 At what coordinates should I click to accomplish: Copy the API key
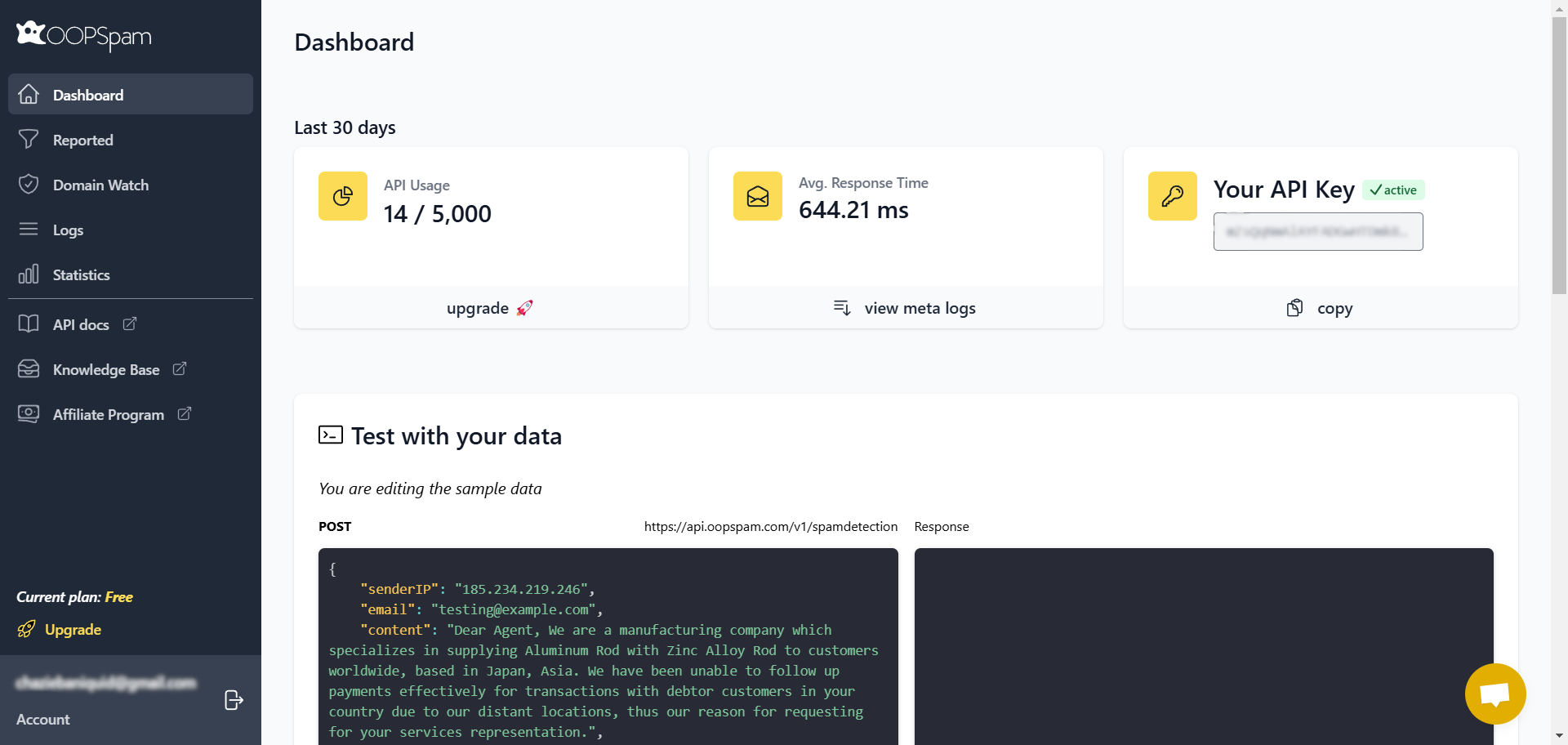click(x=1321, y=308)
